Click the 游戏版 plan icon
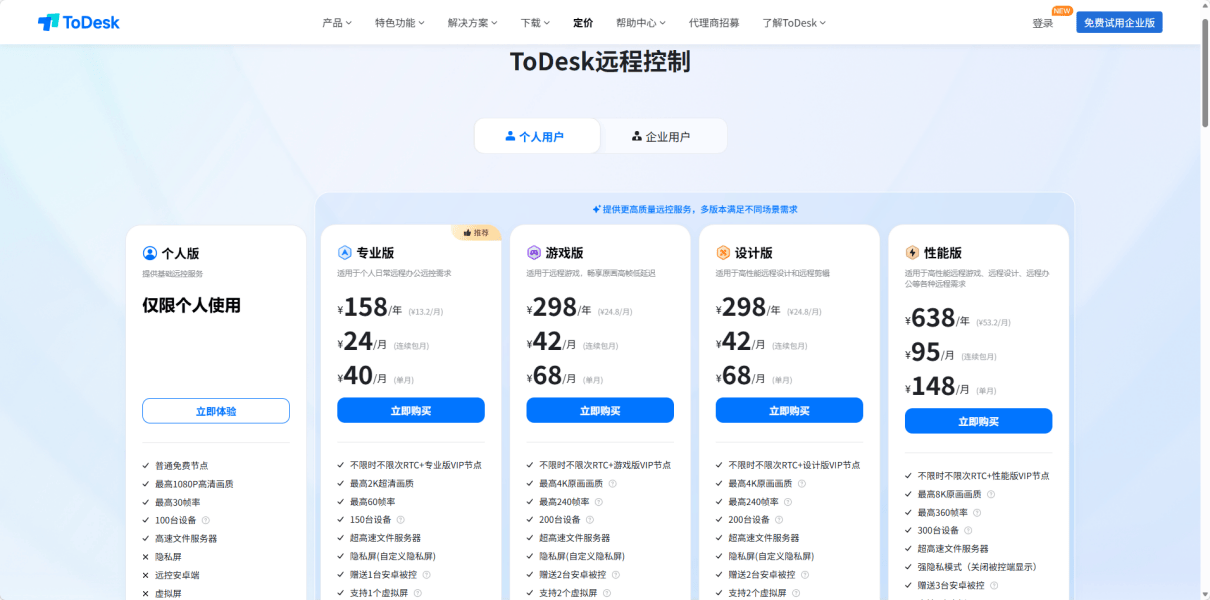 click(x=534, y=253)
